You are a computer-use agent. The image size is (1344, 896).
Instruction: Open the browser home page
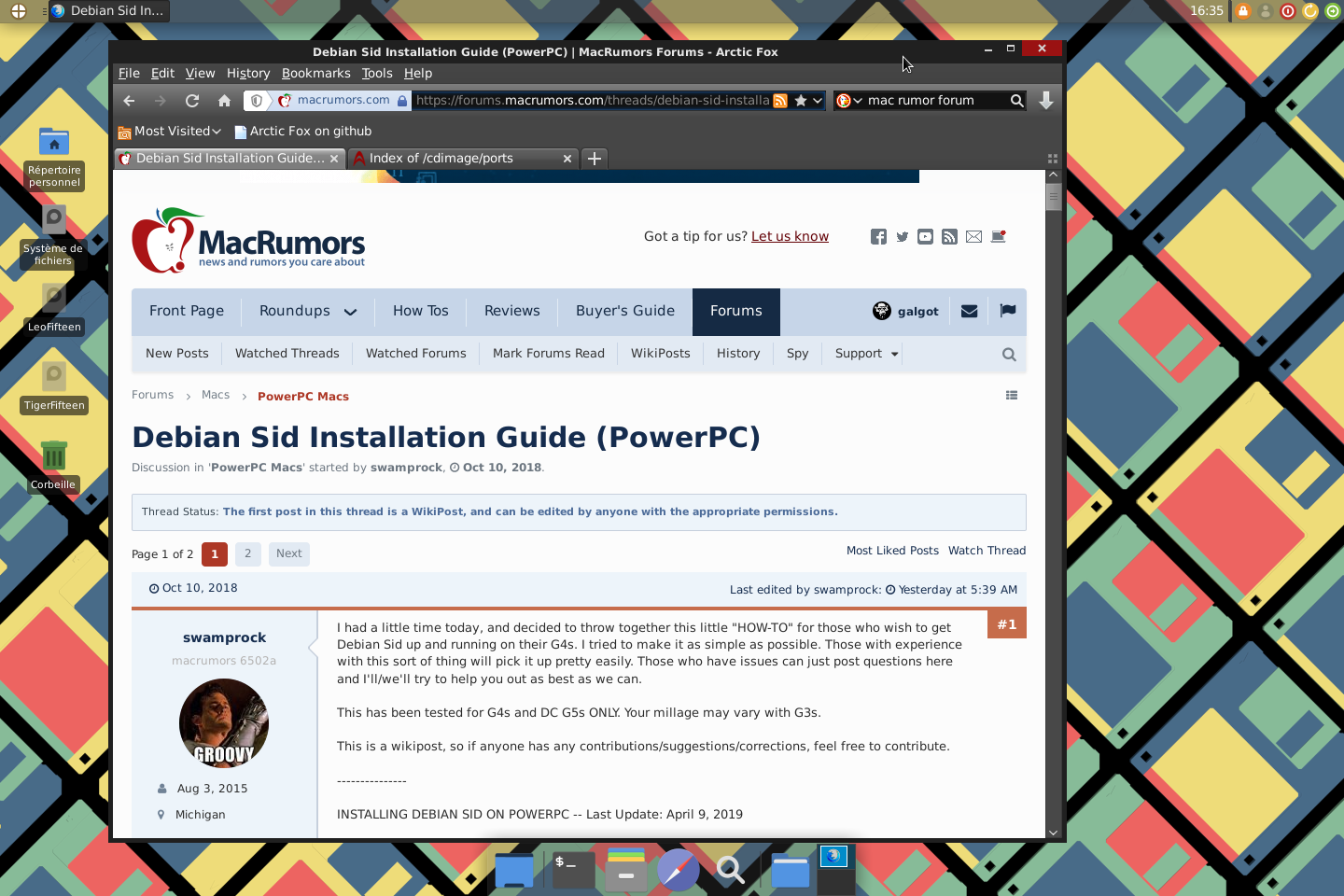point(224,101)
